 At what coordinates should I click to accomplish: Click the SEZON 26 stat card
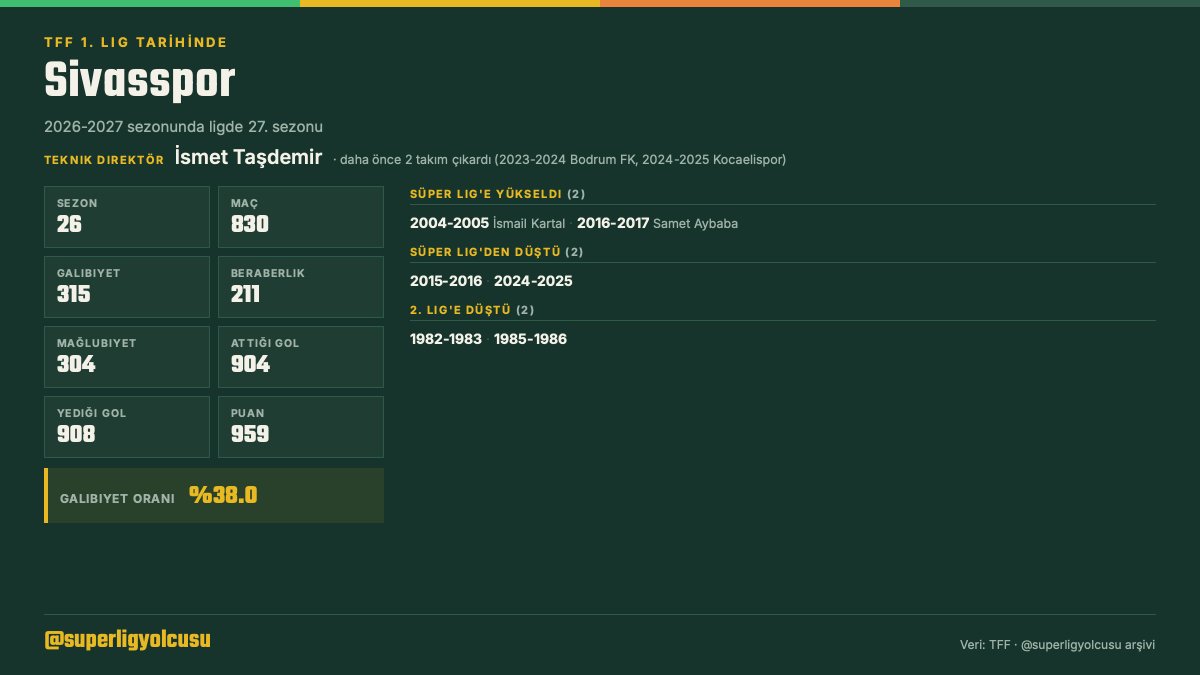pyautogui.click(x=127, y=217)
